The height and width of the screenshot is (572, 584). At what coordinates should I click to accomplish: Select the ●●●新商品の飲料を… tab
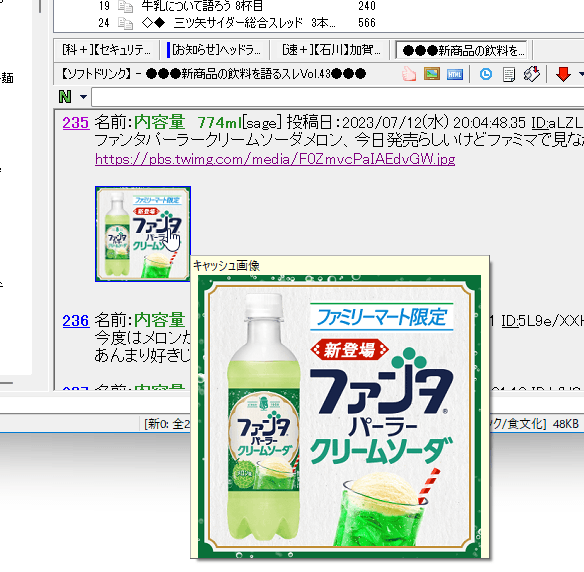(x=463, y=50)
